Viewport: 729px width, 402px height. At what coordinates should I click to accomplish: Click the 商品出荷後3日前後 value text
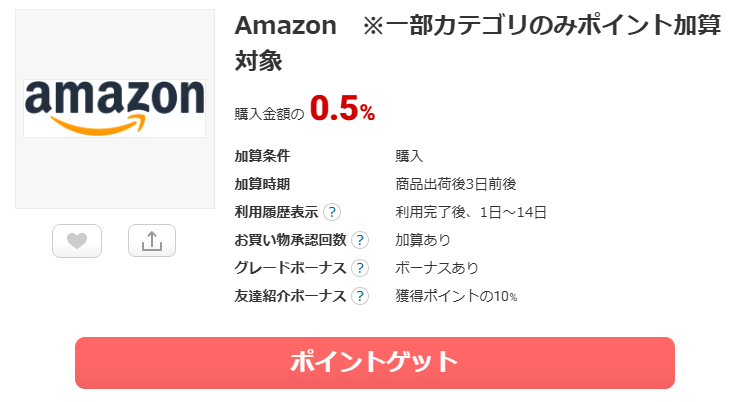pos(456,184)
